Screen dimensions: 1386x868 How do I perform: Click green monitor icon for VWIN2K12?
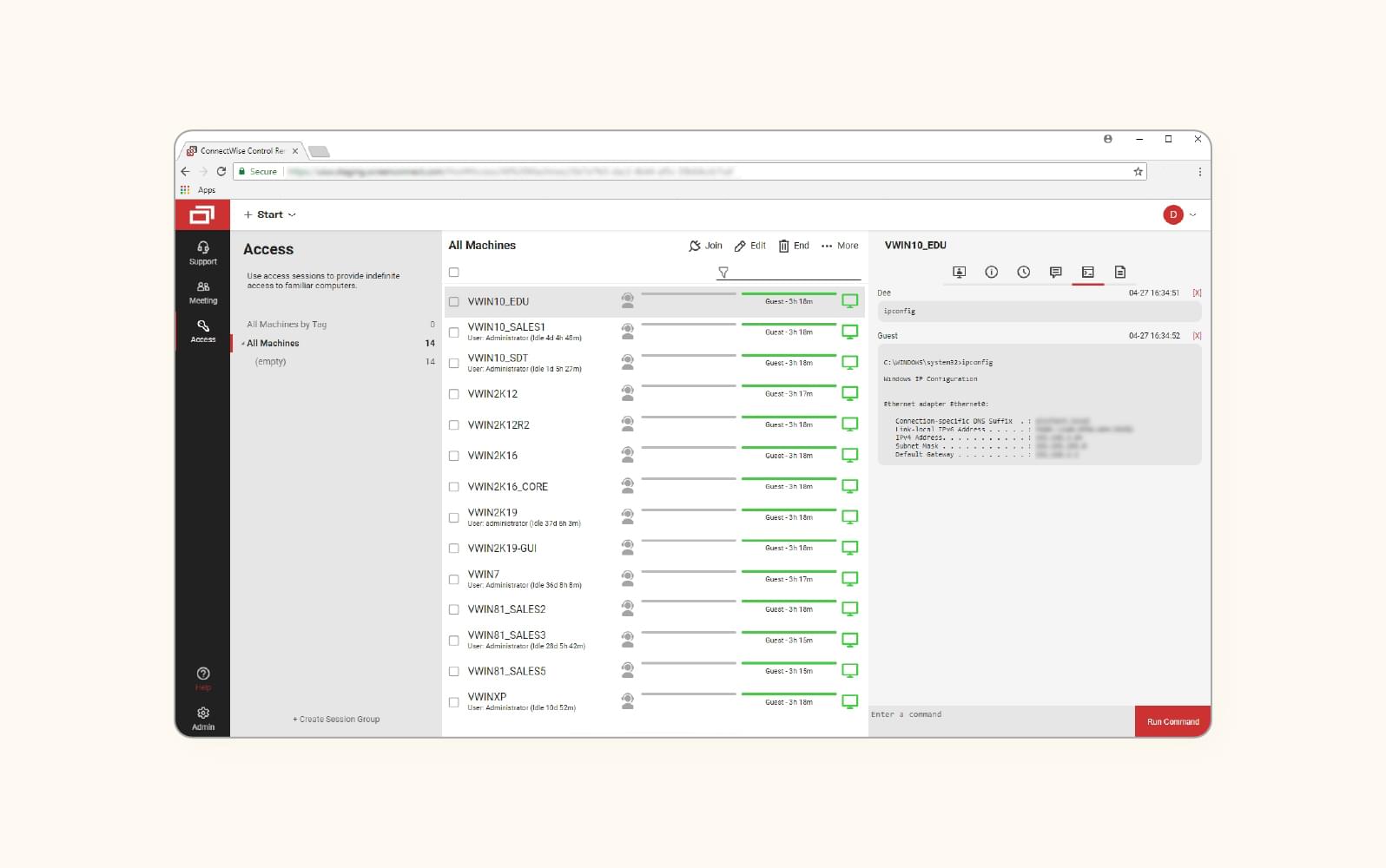click(x=849, y=393)
